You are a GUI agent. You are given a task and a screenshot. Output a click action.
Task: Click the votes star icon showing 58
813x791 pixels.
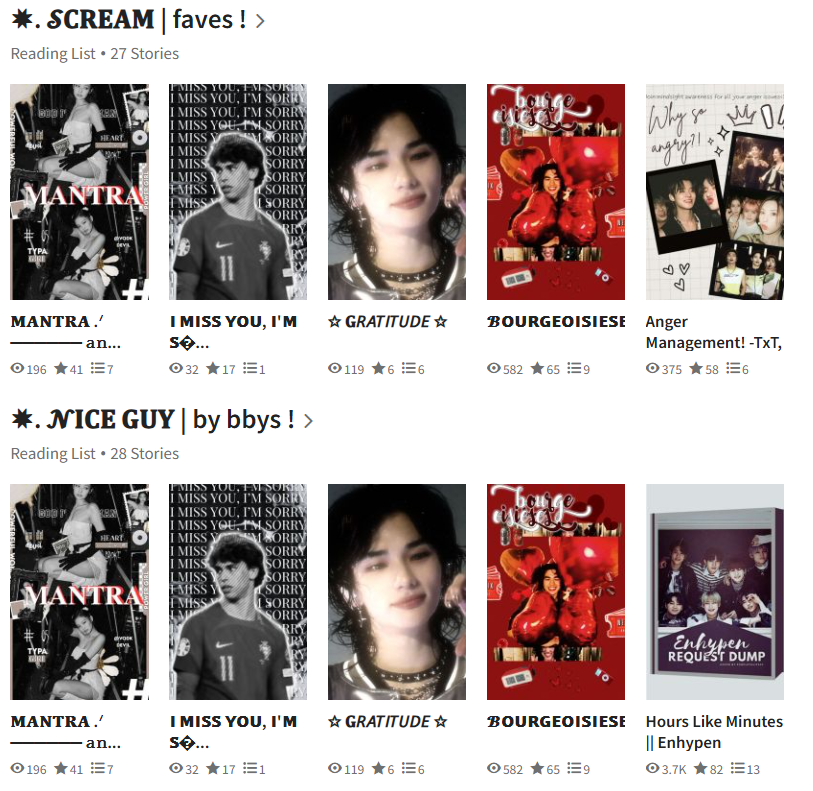pyautogui.click(x=696, y=368)
